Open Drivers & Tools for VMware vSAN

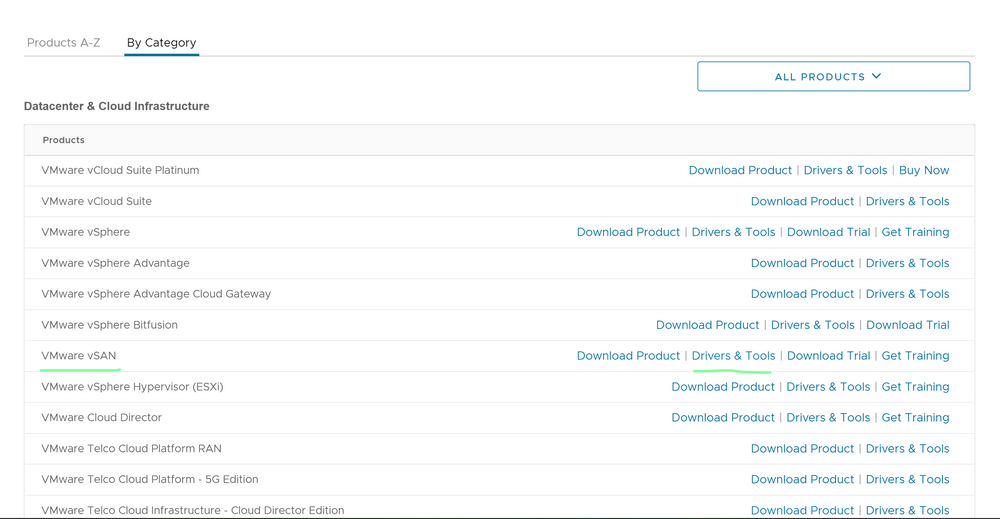tap(733, 356)
